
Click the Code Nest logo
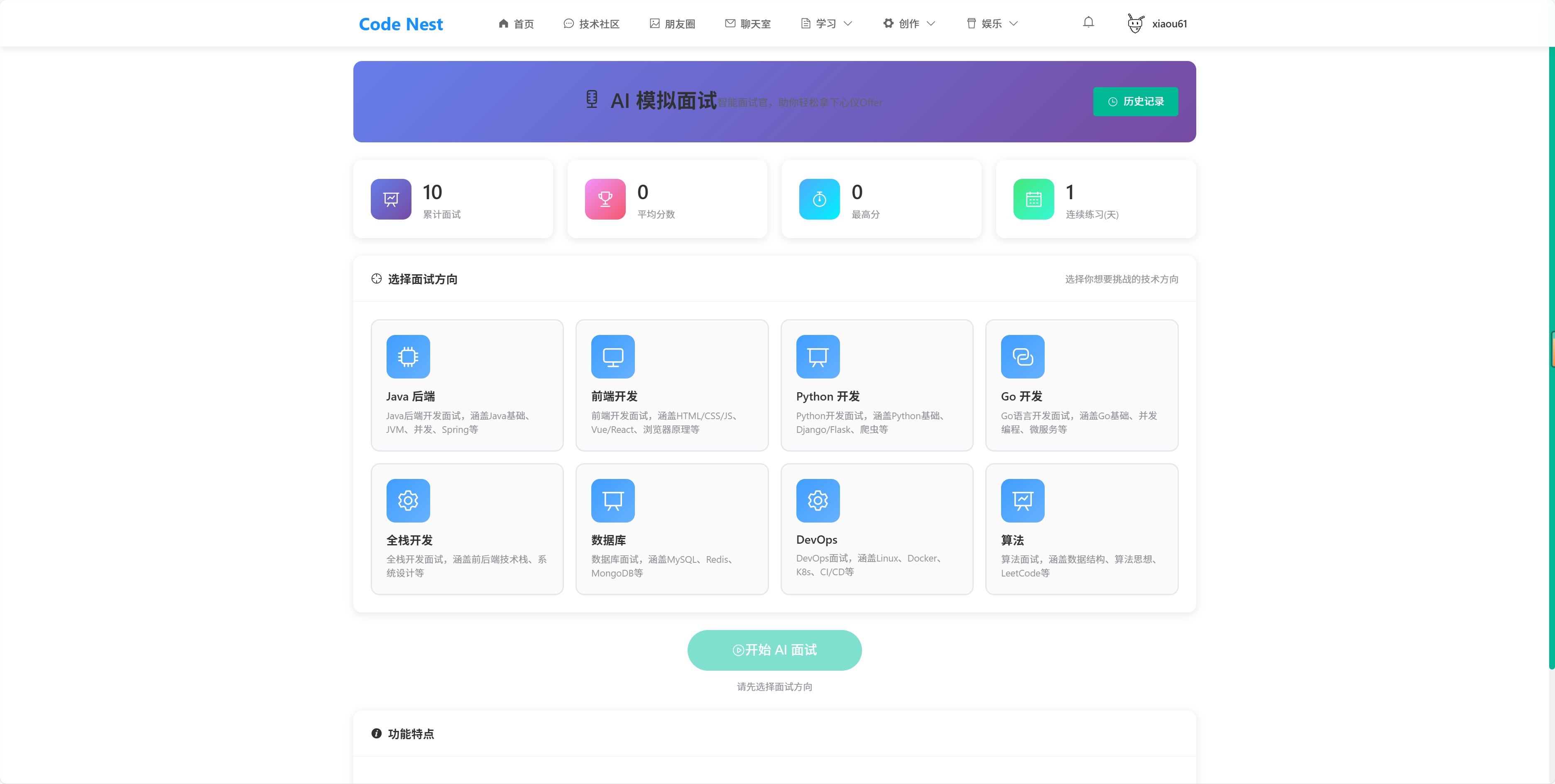pyautogui.click(x=400, y=24)
